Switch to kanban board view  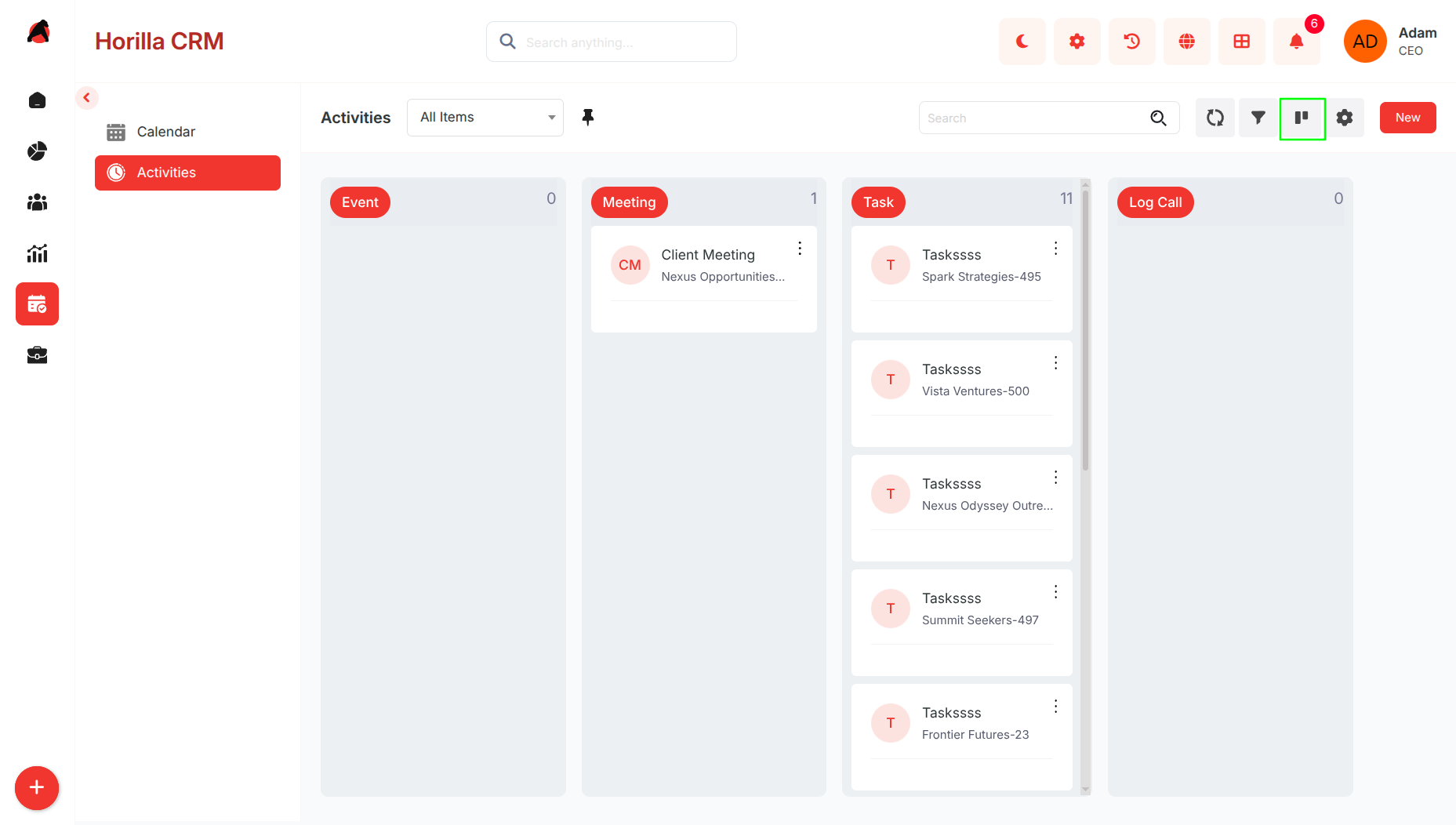[x=1302, y=118]
